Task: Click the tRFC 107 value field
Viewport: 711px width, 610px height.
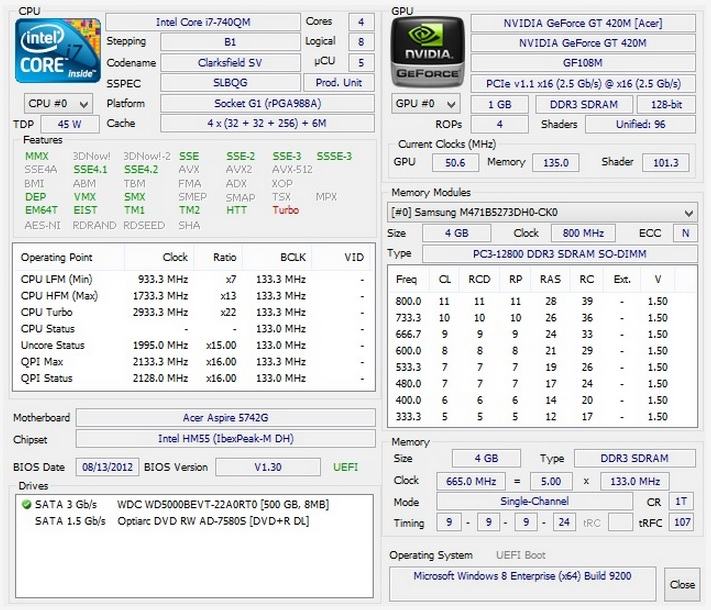Action: (682, 522)
